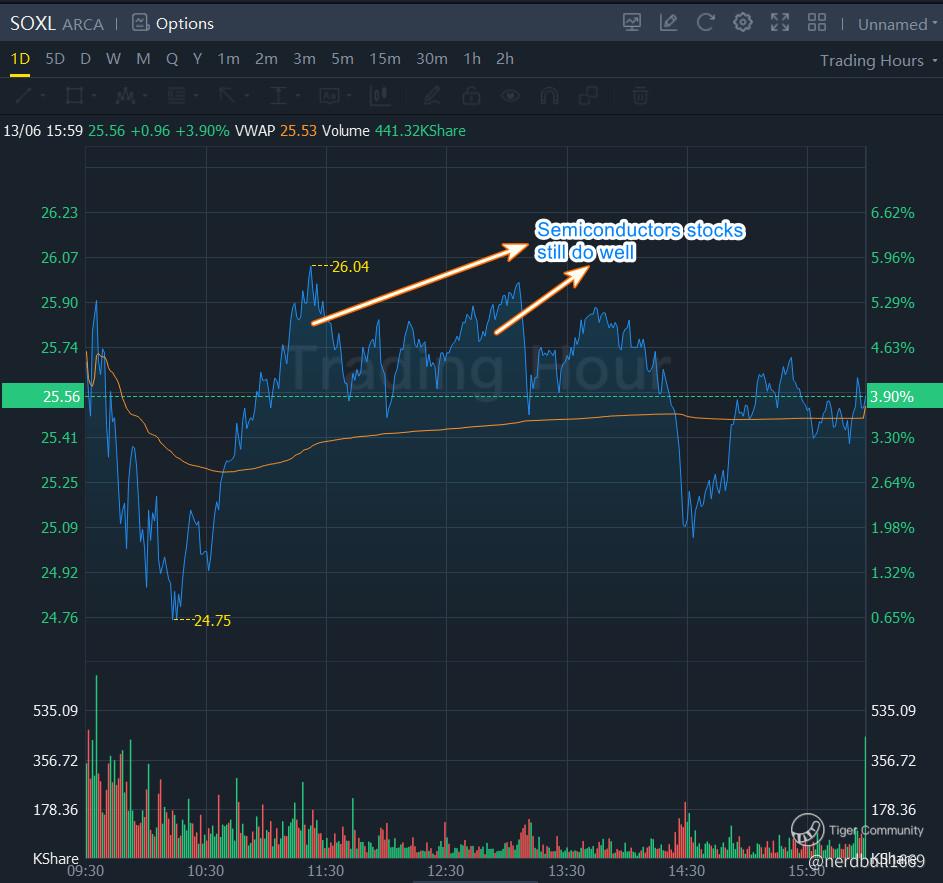Screen dimensions: 943x883
Task: Toggle the lock drawings icon
Action: pos(471,96)
